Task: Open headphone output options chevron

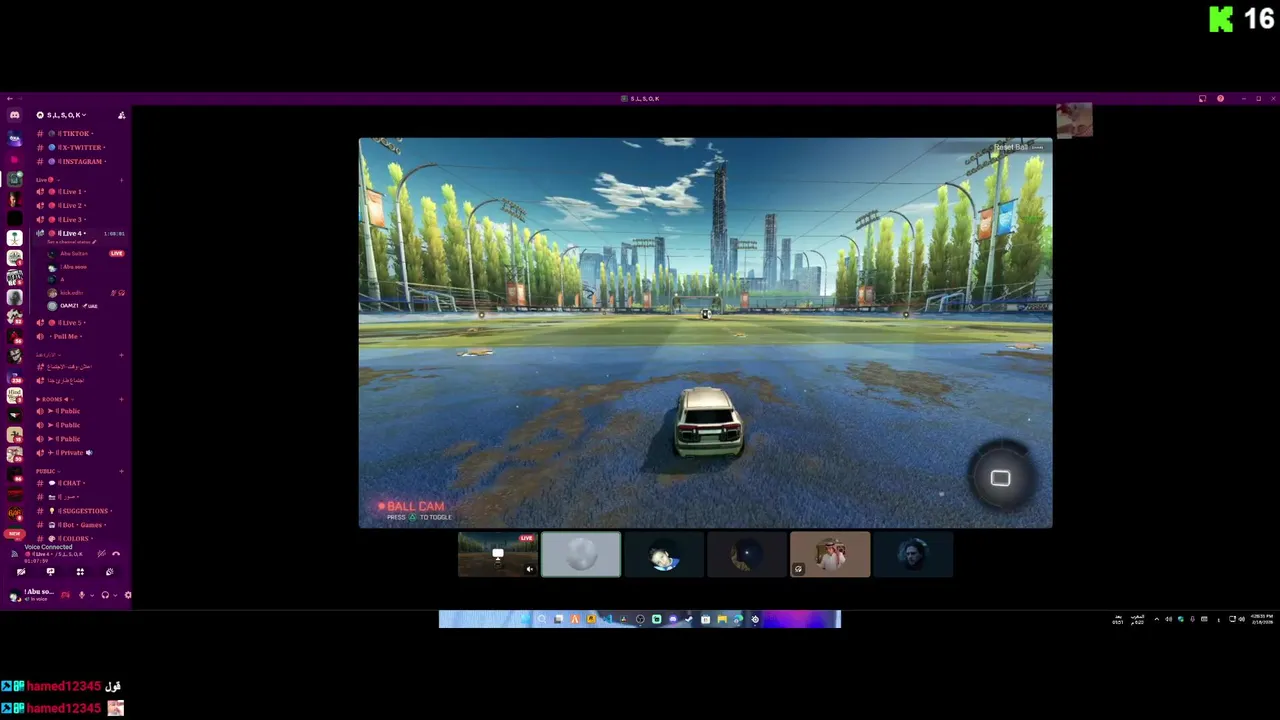Action: click(x=115, y=595)
